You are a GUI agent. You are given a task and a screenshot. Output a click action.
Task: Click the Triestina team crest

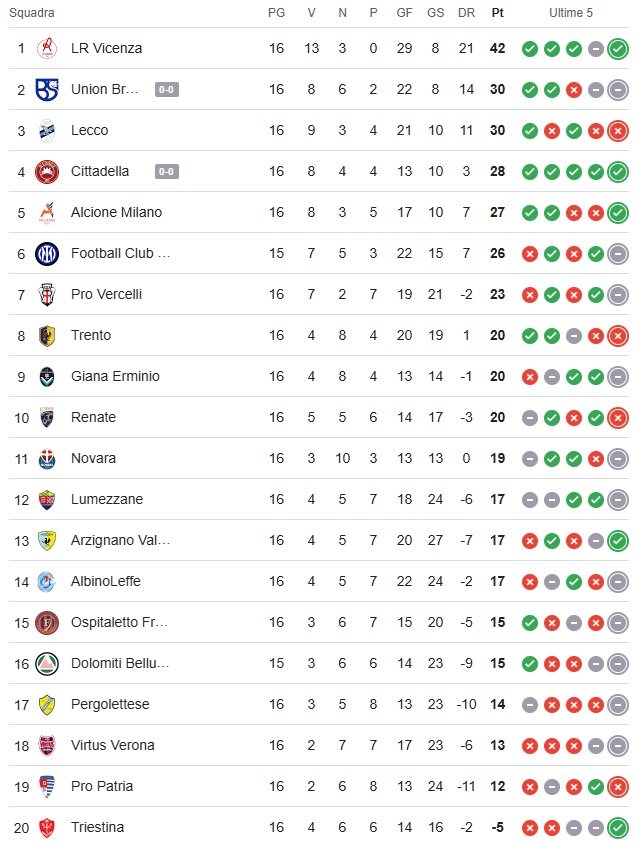pyautogui.click(x=47, y=827)
